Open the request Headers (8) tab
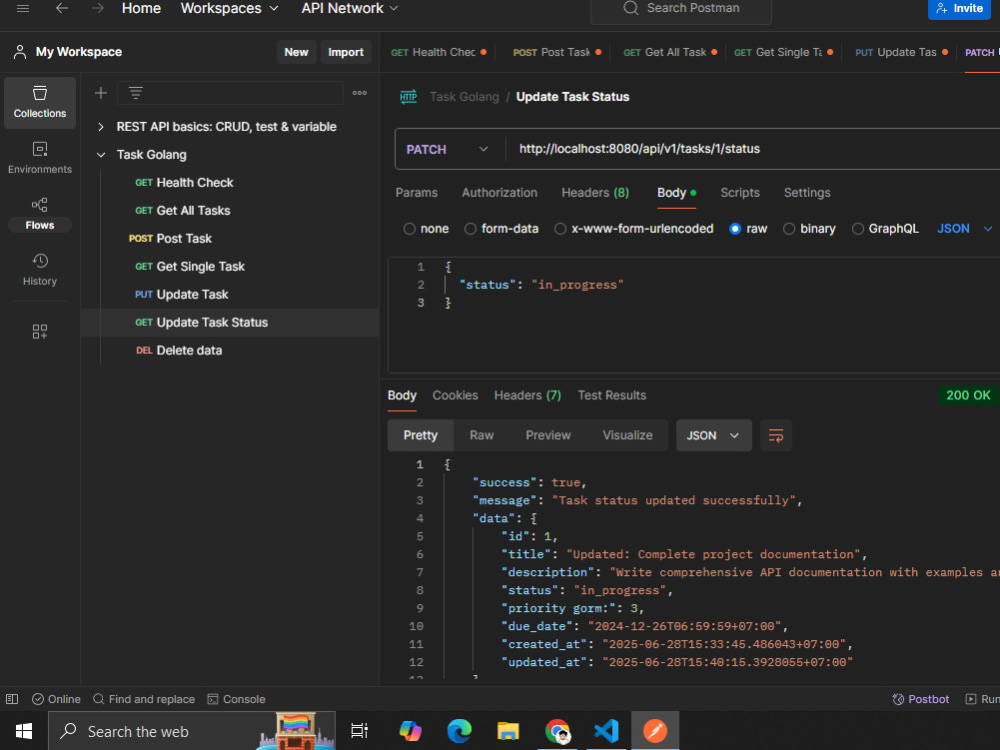This screenshot has height=750, width=1000. pyautogui.click(x=595, y=193)
